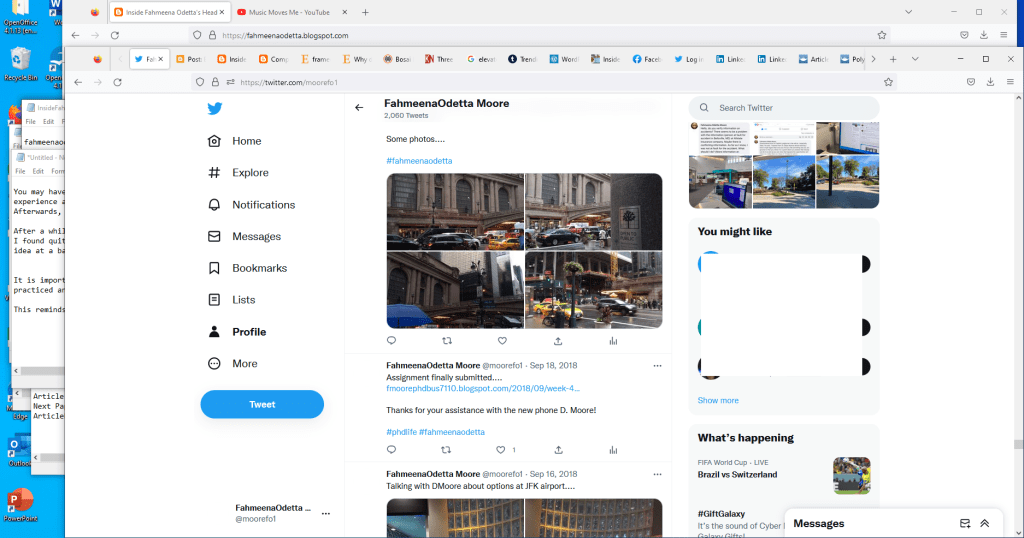Share the Sep 18, 2018 tweet

(x=557, y=450)
